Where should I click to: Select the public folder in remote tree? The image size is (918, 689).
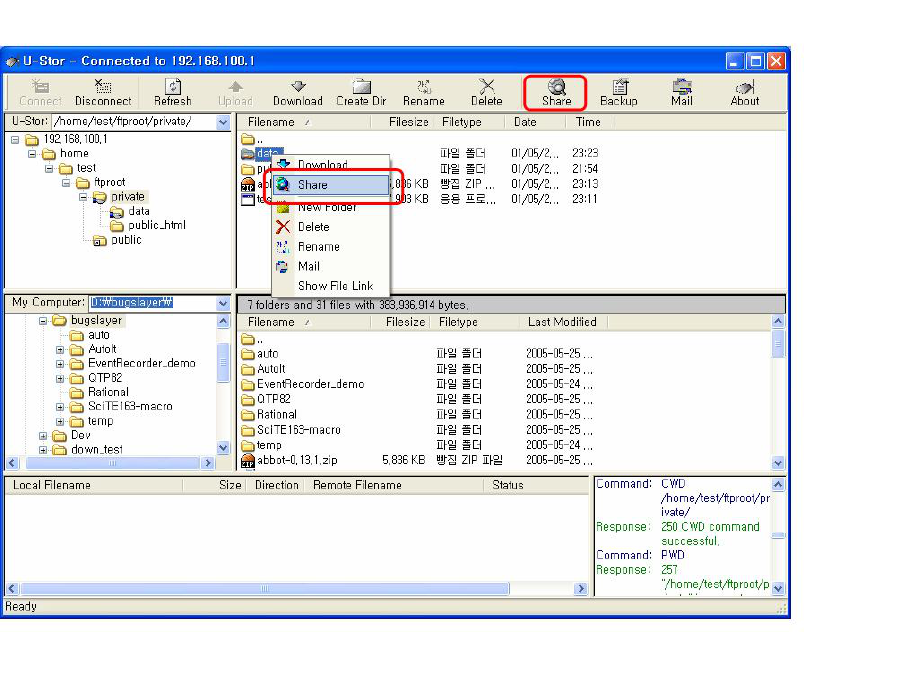(126, 240)
